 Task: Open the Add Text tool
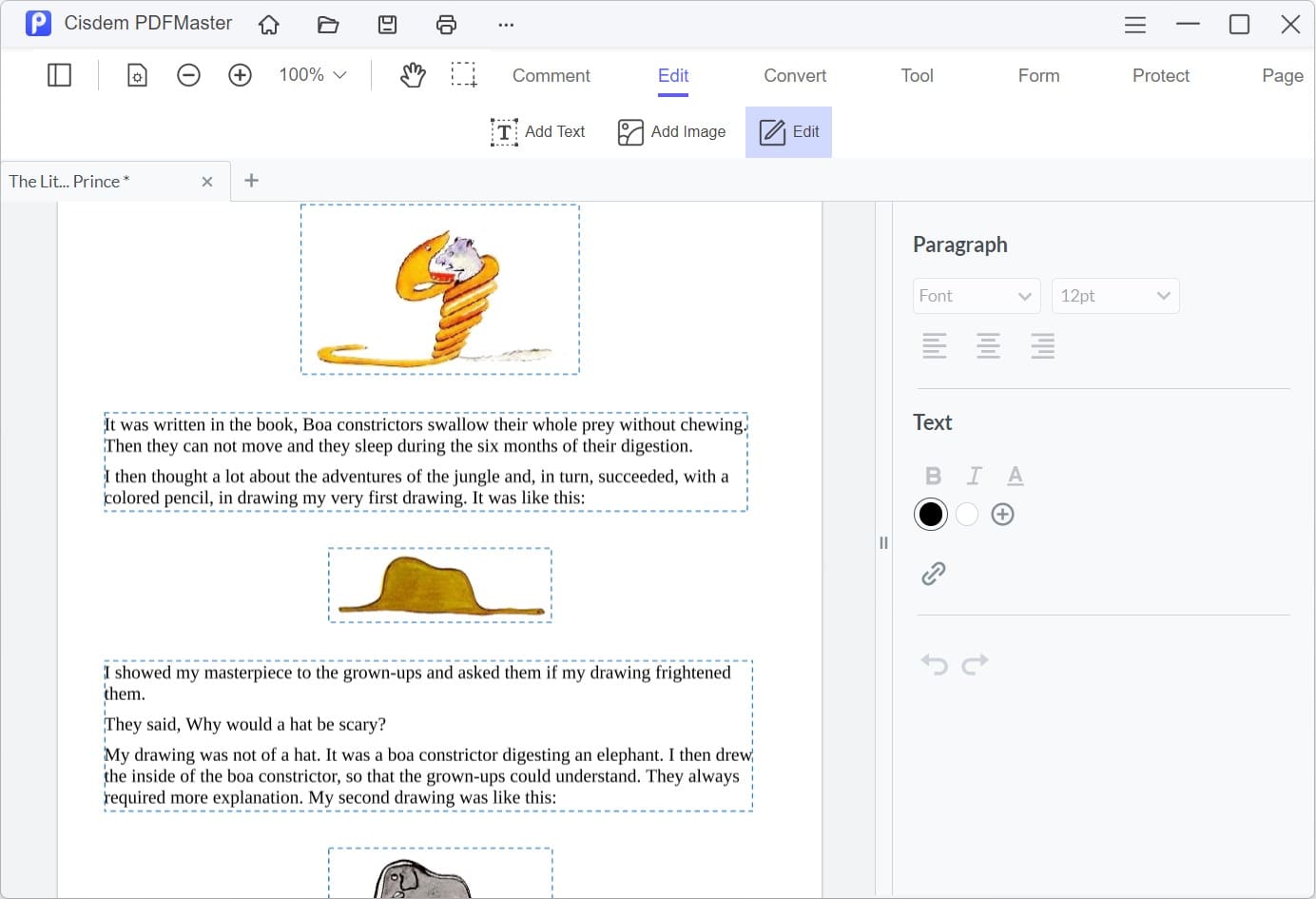tap(538, 131)
